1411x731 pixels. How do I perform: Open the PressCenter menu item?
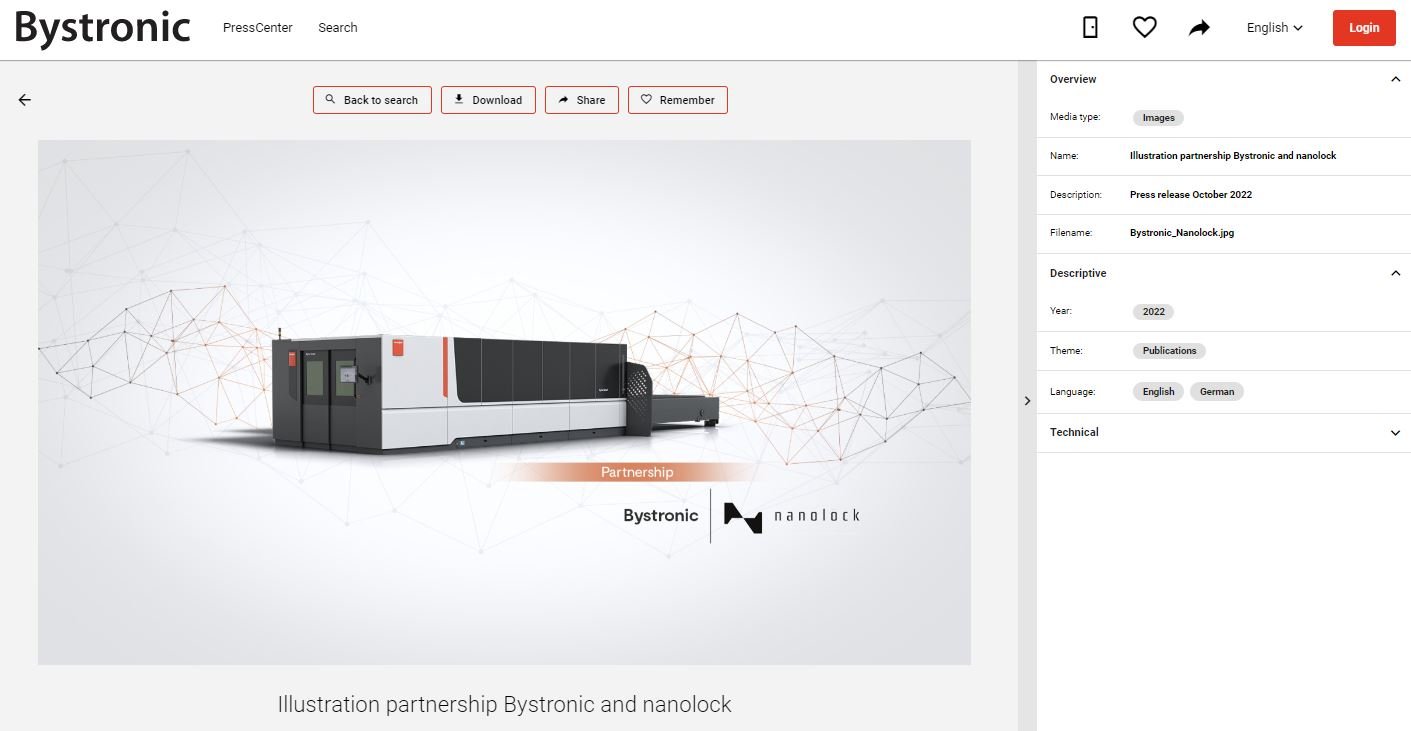258,28
